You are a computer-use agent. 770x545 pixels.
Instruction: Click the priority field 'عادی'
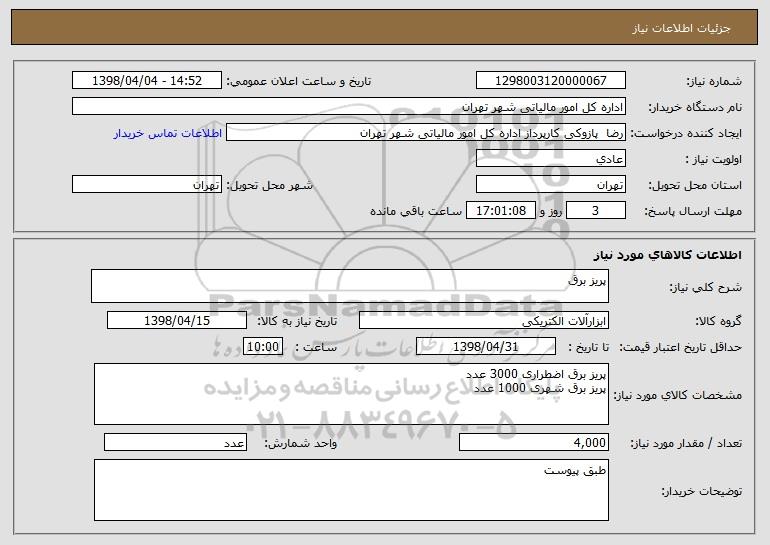(x=550, y=159)
